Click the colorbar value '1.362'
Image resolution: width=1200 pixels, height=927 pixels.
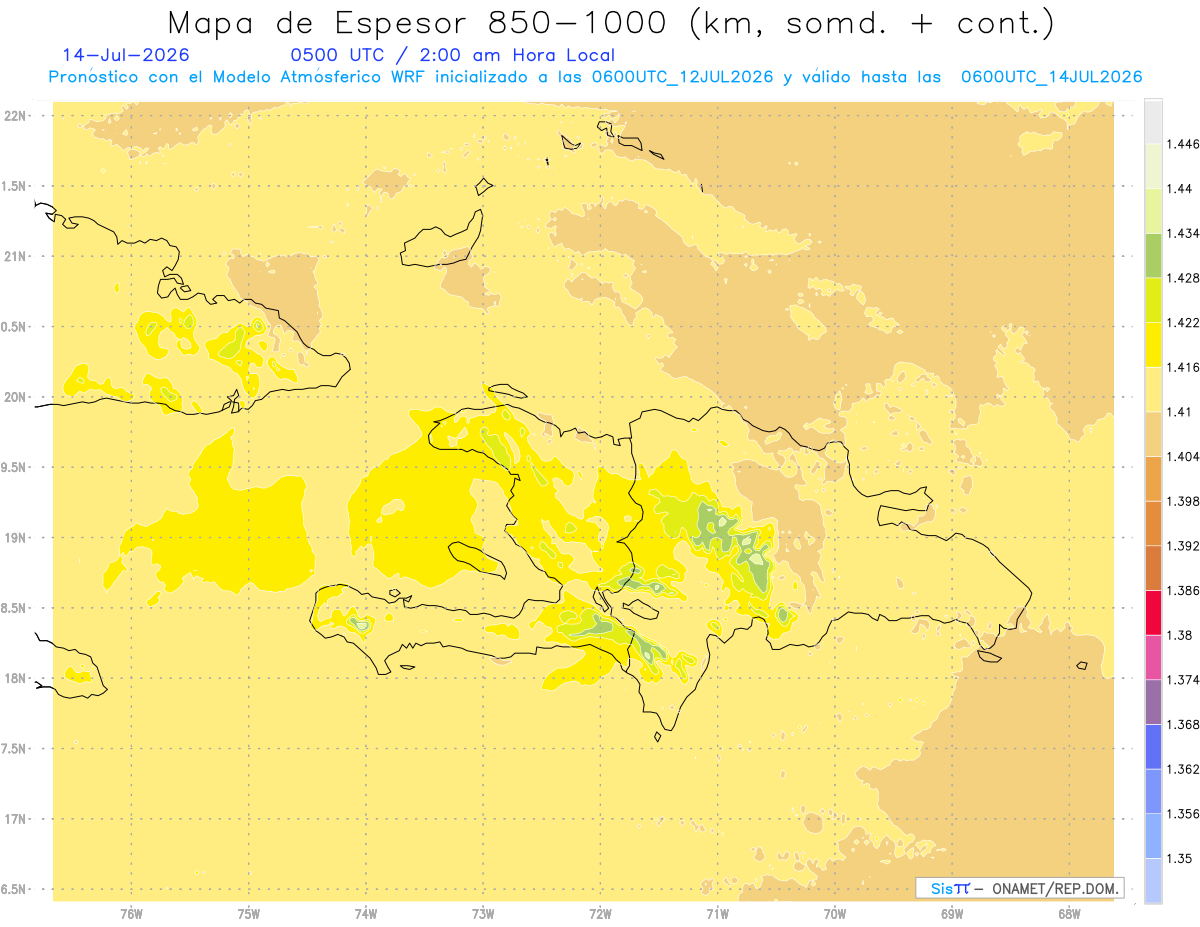1183,769
